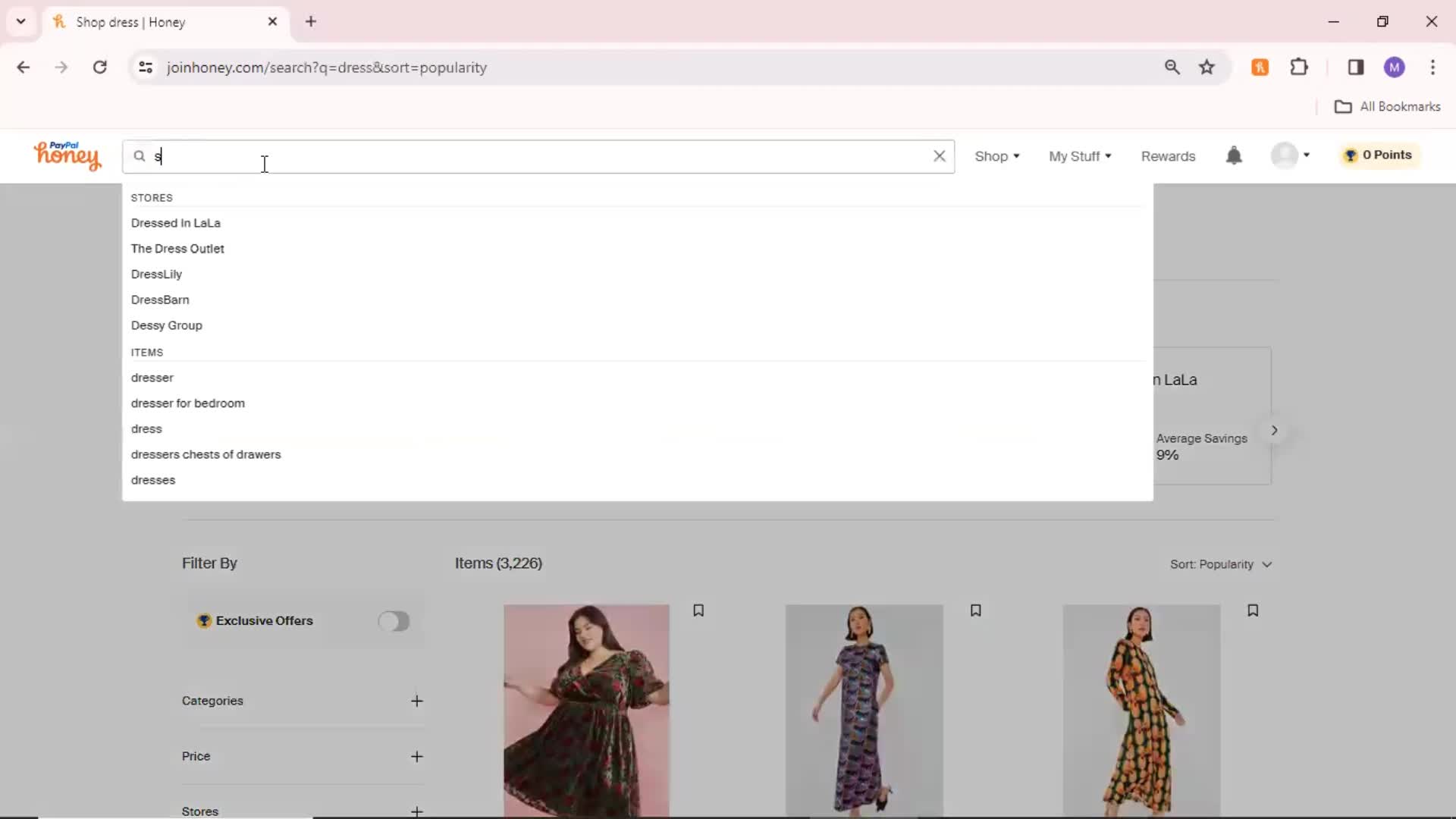This screenshot has height=819, width=1456.
Task: Click the search magnifier icon in Honey search box
Action: (140, 156)
